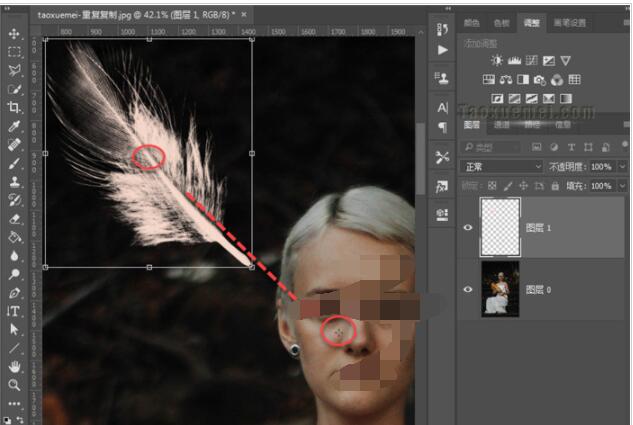
Task: Switch to the 颜色 panel tab
Action: coord(472,22)
